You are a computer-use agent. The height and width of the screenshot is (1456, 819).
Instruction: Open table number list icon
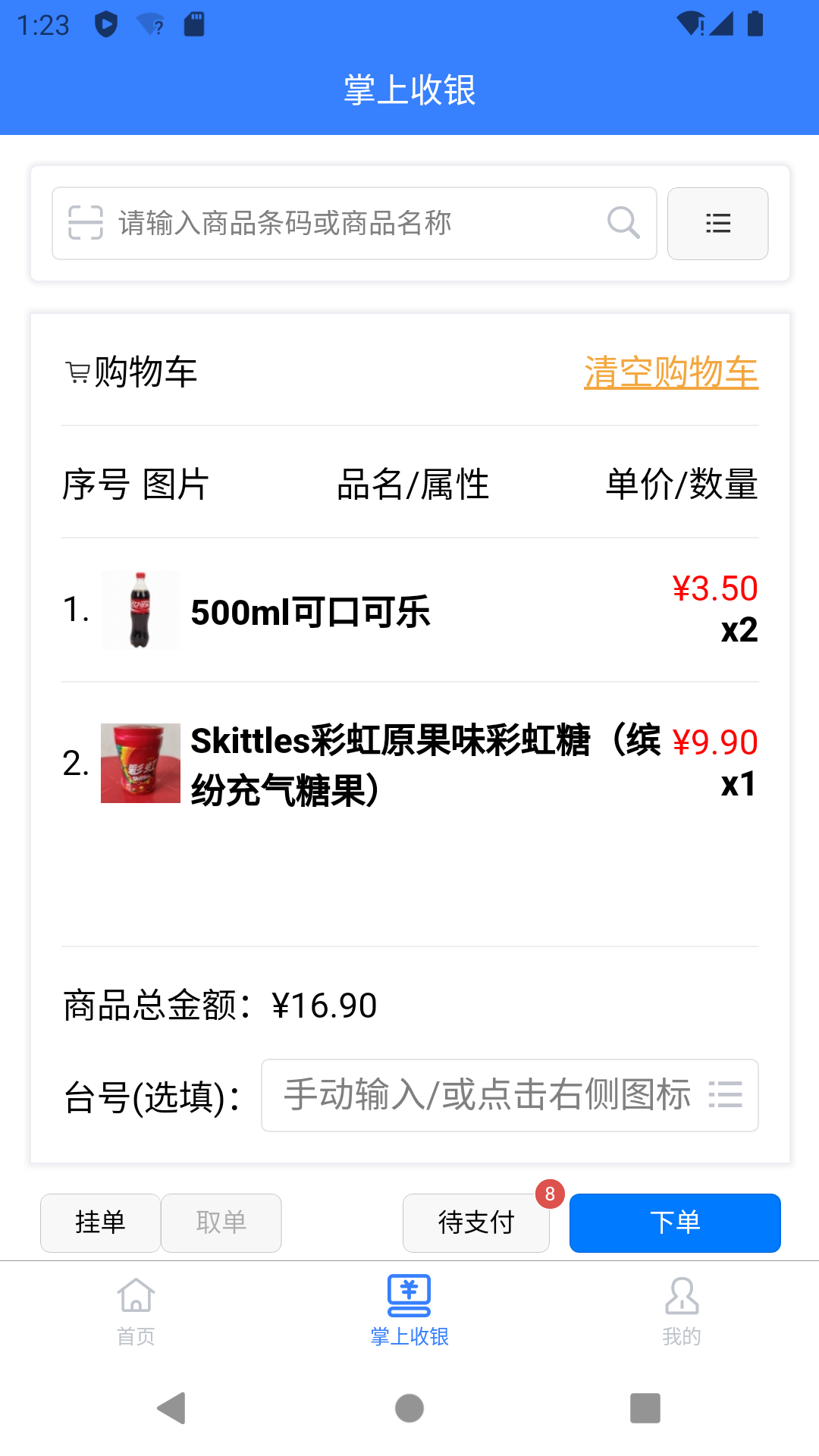click(x=725, y=1095)
